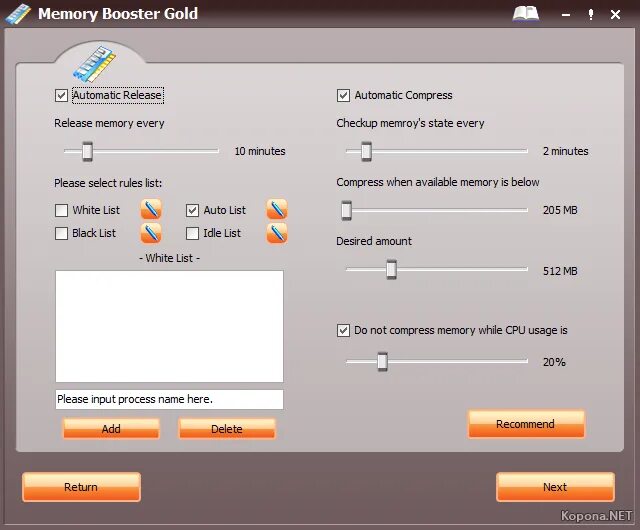The height and width of the screenshot is (530, 640).
Task: Uncheck the Auto List checkbox
Action: [192, 210]
